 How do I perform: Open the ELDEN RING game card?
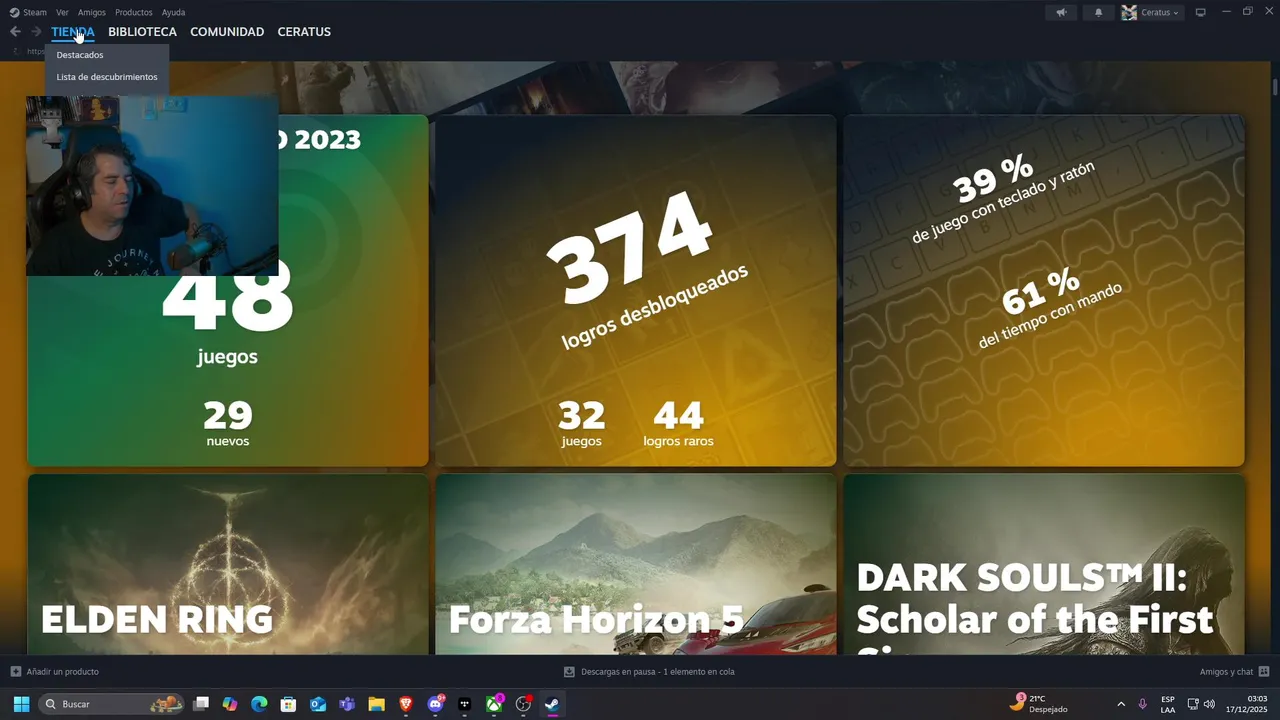pyautogui.click(x=228, y=564)
